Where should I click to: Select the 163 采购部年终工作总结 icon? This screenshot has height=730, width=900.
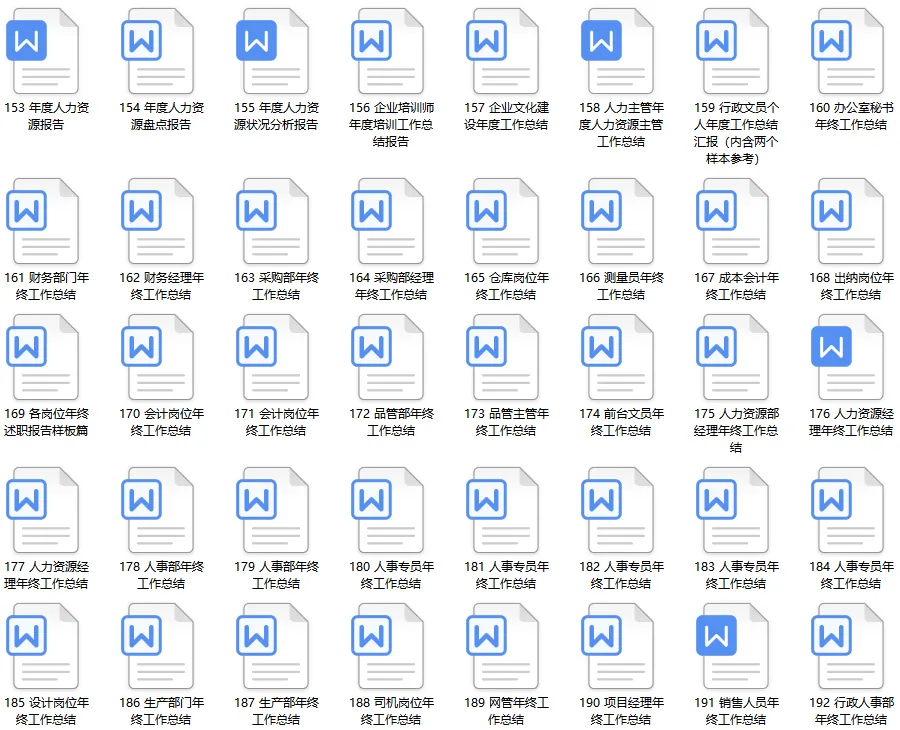273,221
